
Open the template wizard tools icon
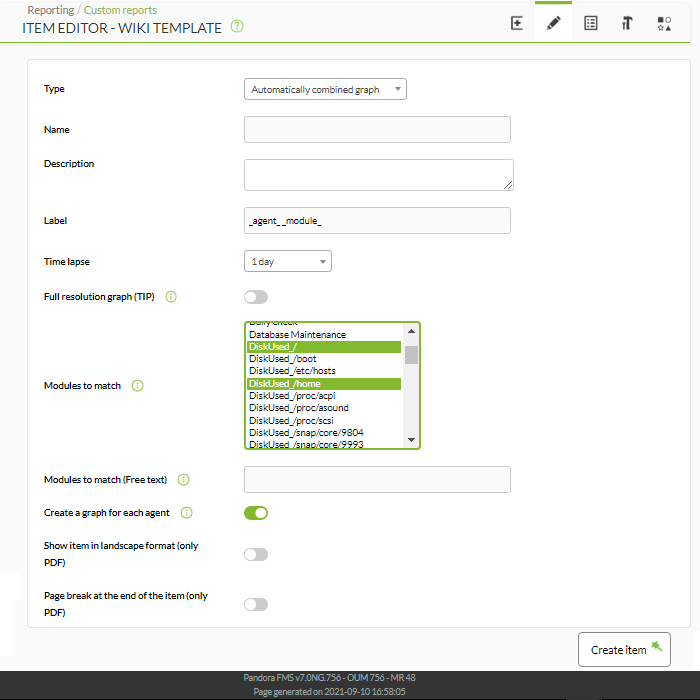pos(627,23)
